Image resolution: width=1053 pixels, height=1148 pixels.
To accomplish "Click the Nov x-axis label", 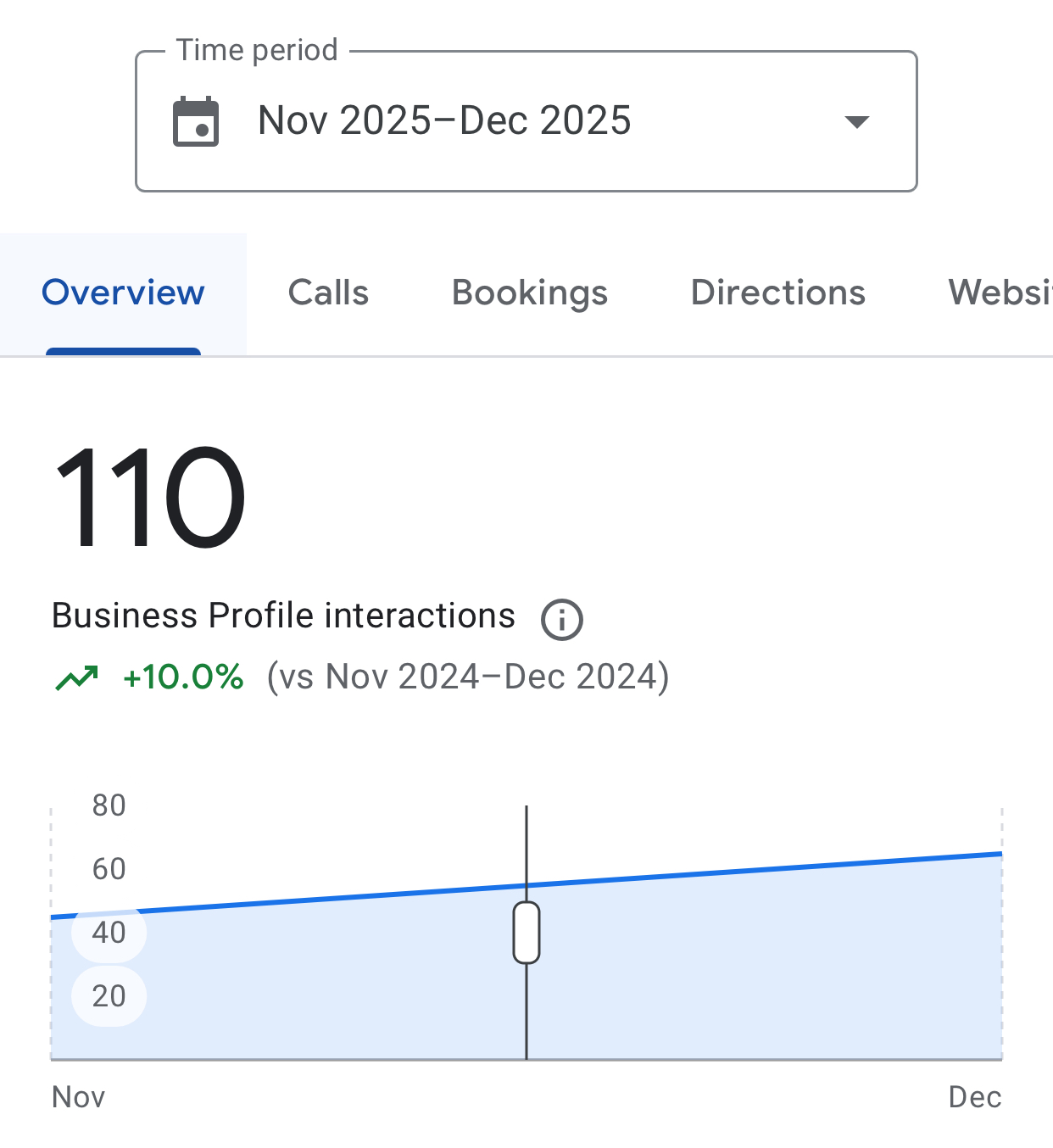I will 78,1097.
